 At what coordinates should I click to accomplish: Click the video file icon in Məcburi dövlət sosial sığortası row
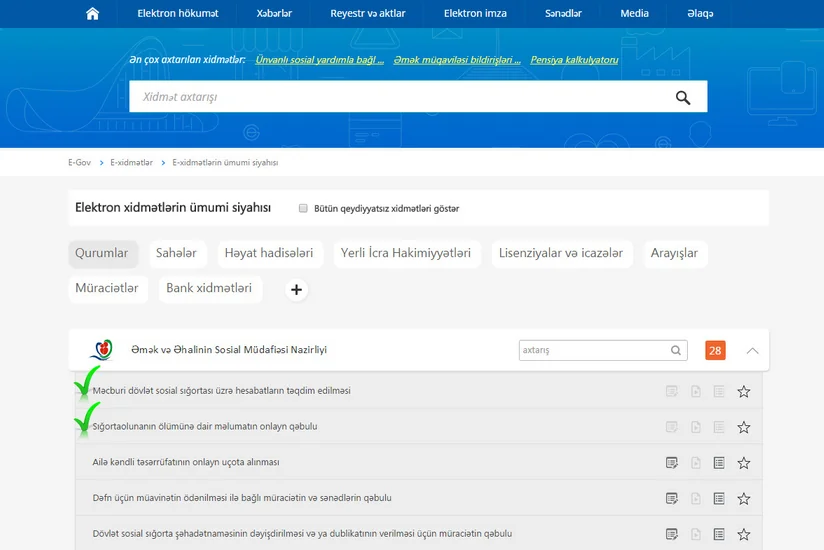pyautogui.click(x=696, y=391)
